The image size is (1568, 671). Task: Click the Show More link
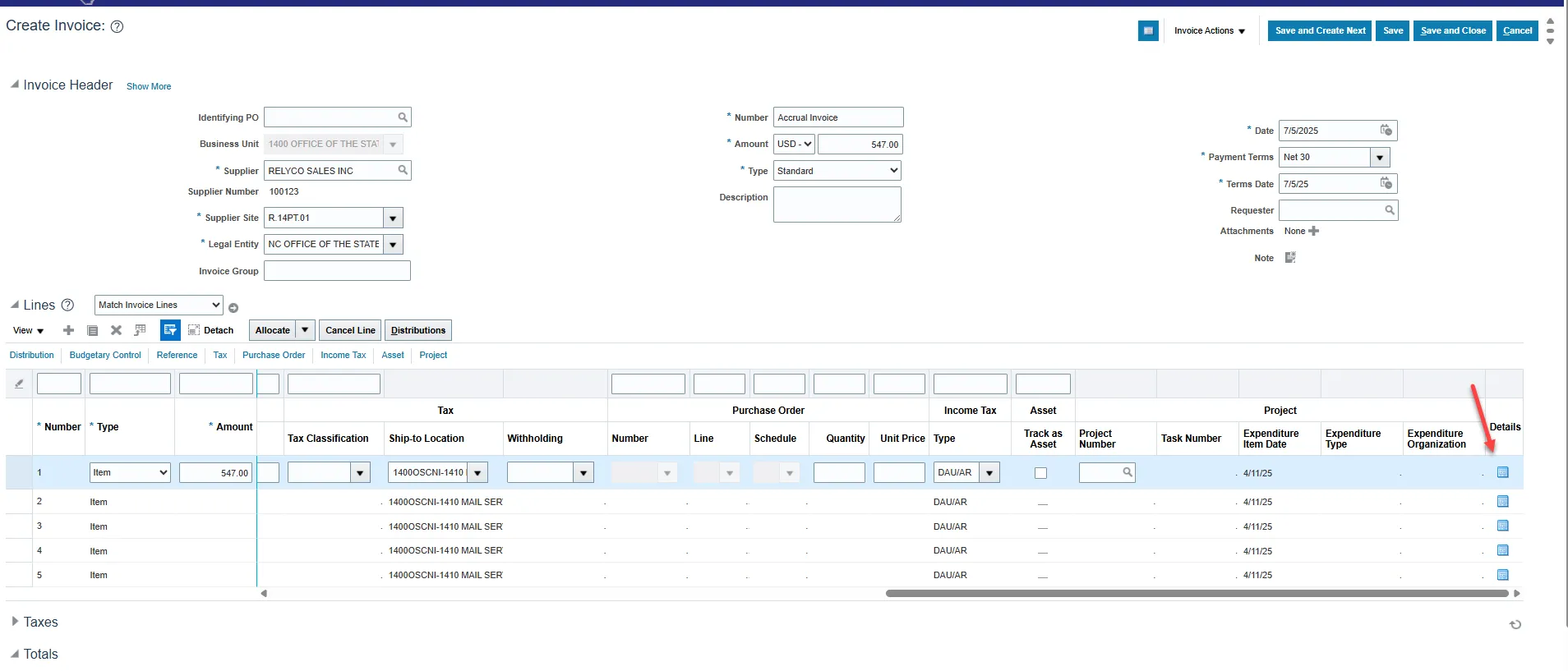(x=149, y=86)
